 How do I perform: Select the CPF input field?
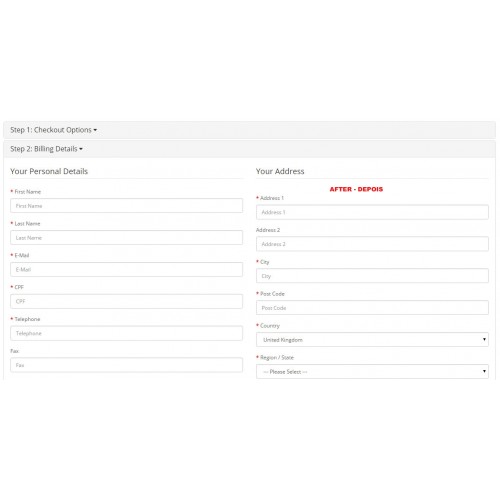[126, 301]
